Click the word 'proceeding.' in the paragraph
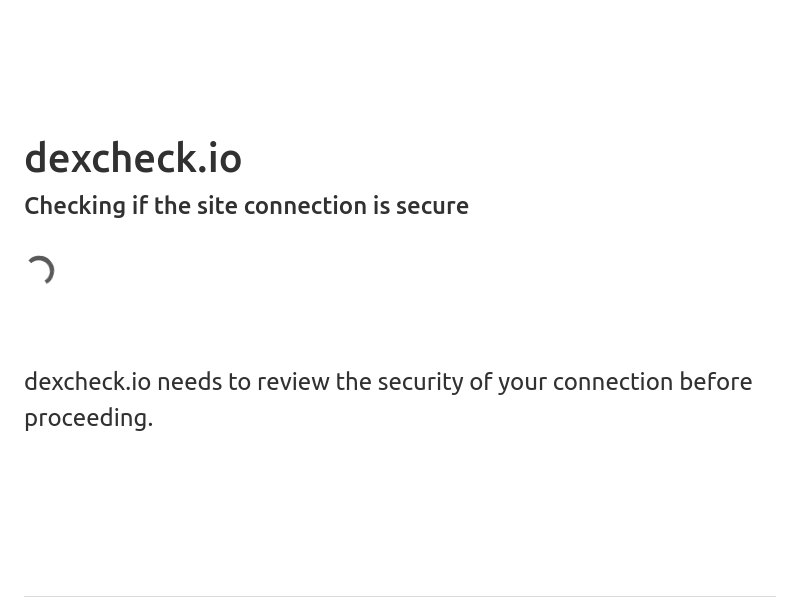Screen dimensions: 800x600 (x=89, y=418)
